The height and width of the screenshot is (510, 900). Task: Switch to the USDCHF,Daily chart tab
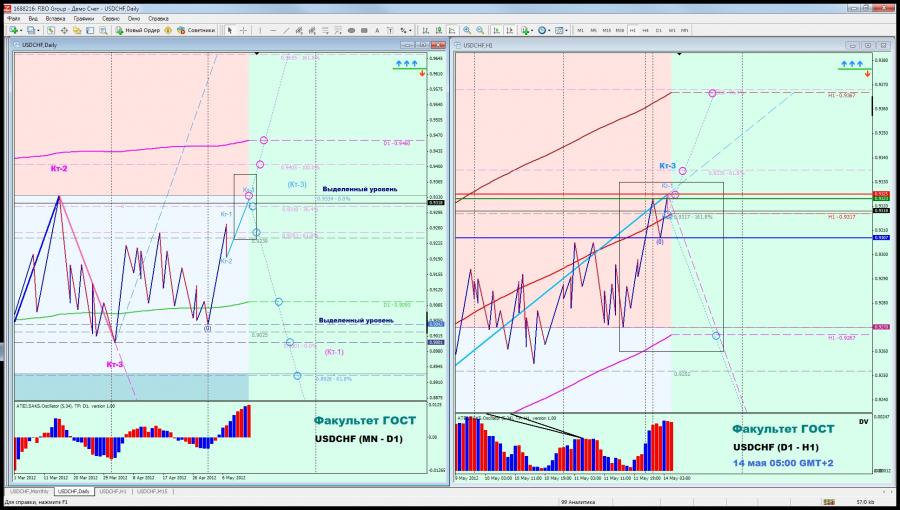(x=73, y=492)
